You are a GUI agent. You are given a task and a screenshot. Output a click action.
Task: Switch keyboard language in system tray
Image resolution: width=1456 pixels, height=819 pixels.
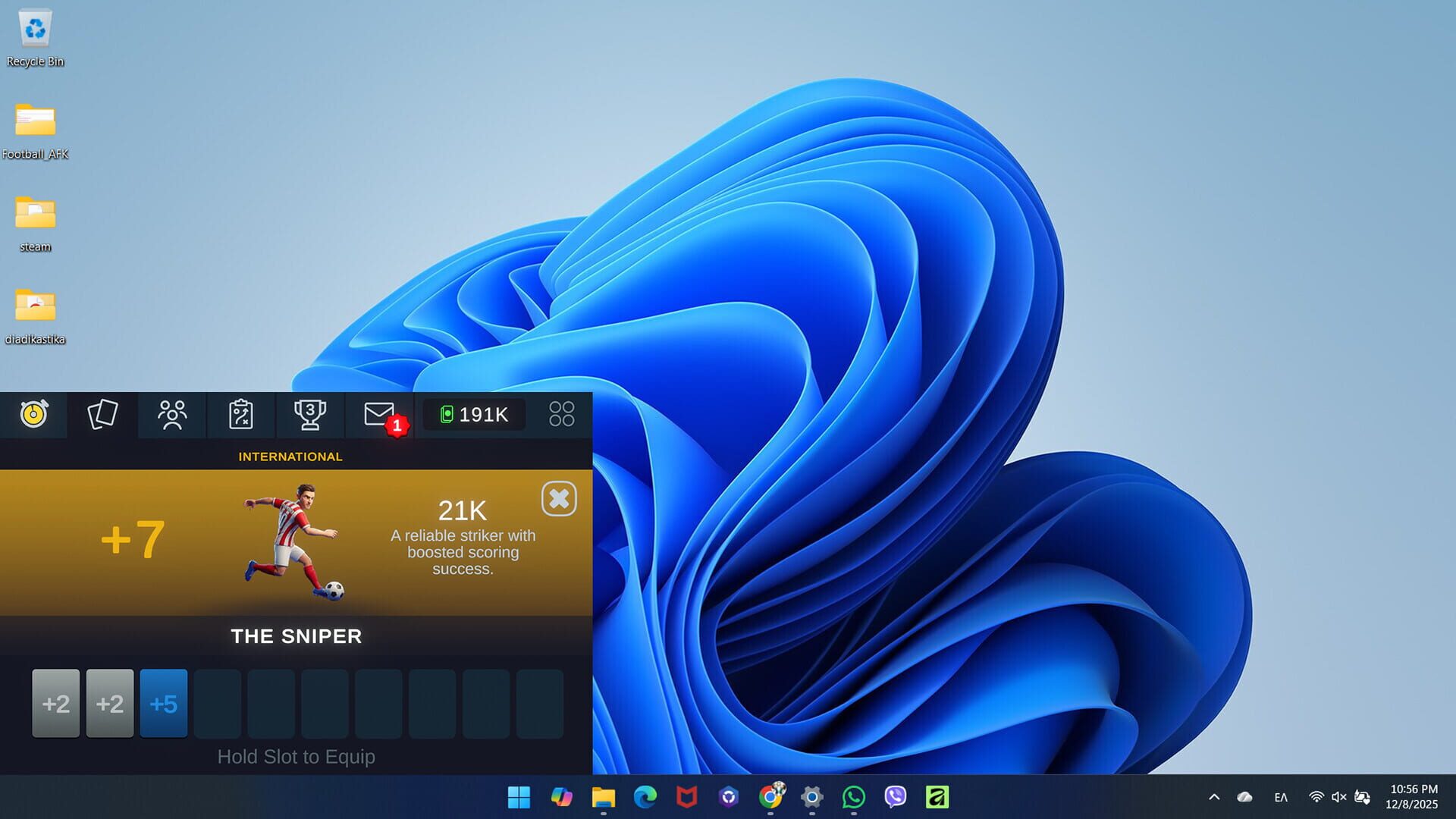tap(1282, 797)
